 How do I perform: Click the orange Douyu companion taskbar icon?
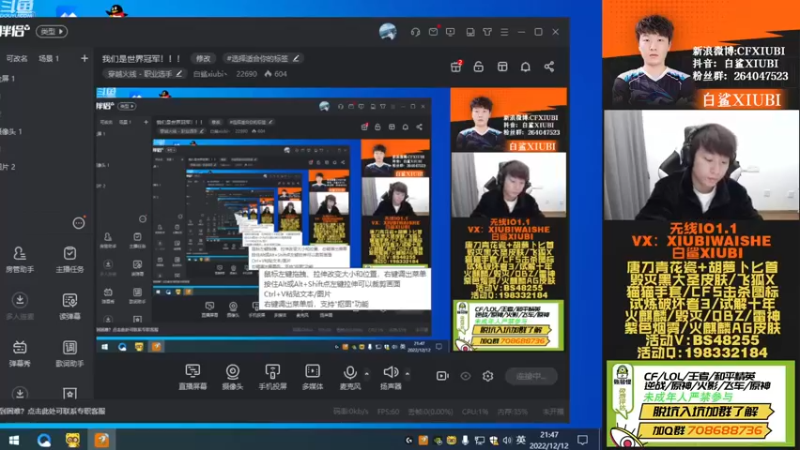102,440
